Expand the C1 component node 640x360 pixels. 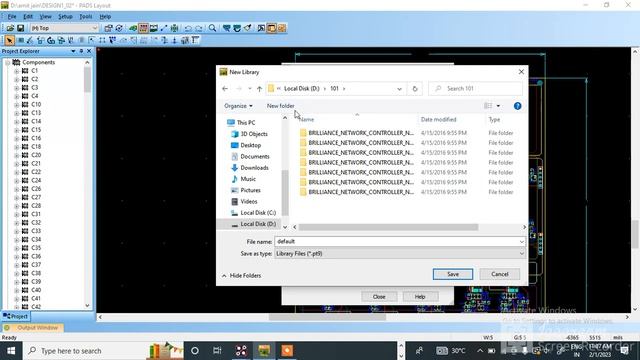pyautogui.click(x=16, y=71)
